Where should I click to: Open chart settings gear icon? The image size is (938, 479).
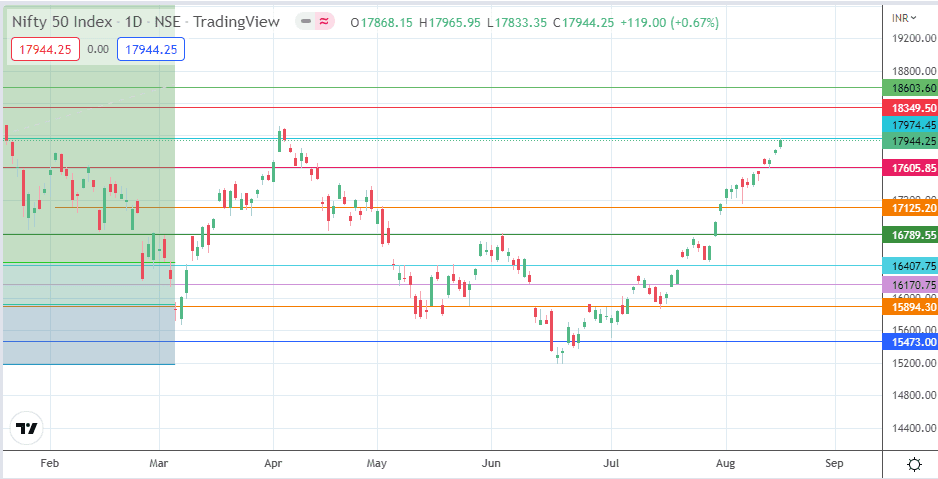point(913,465)
